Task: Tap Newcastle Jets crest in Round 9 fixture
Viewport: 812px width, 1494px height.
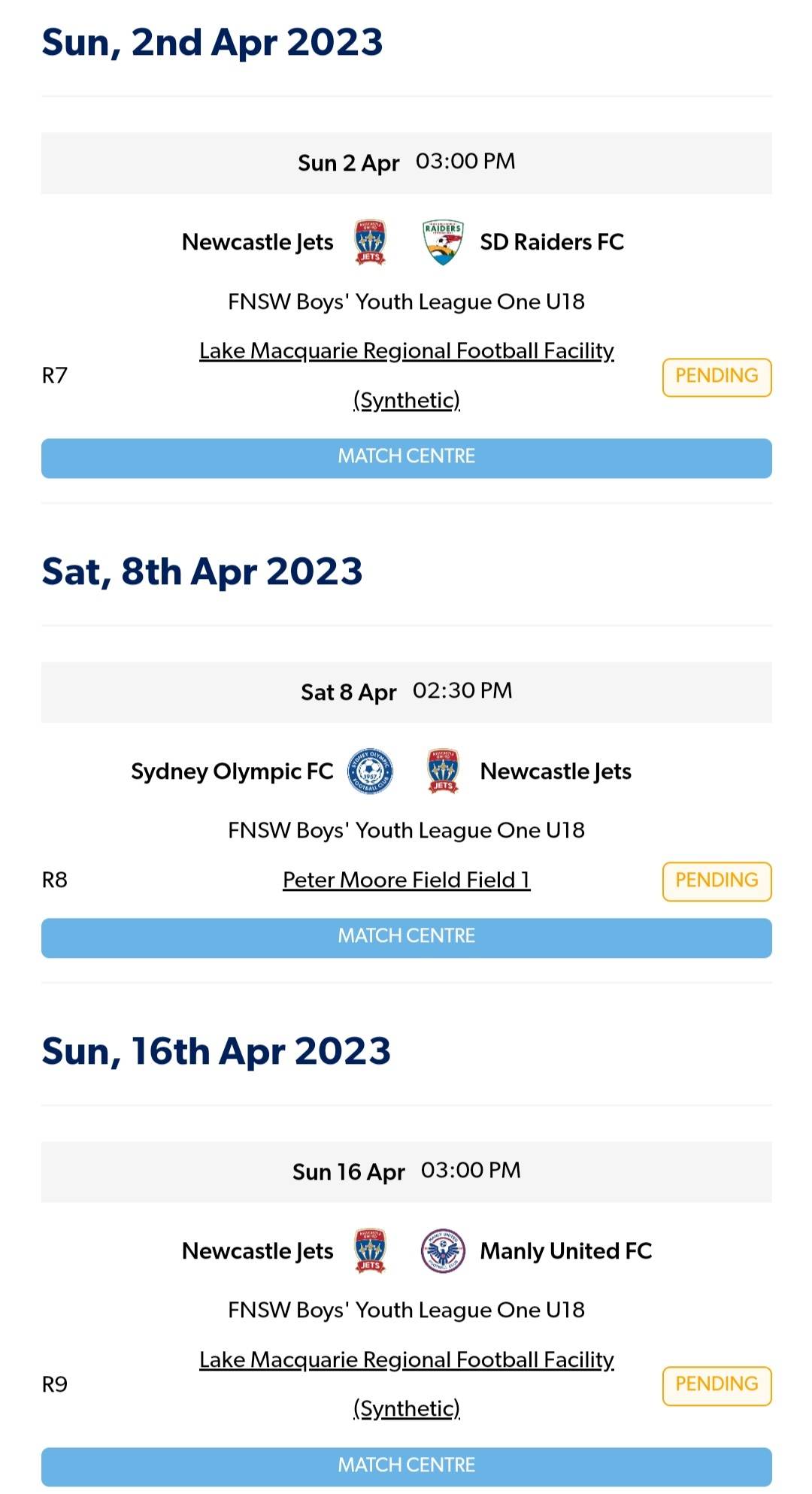Action: tap(370, 1251)
